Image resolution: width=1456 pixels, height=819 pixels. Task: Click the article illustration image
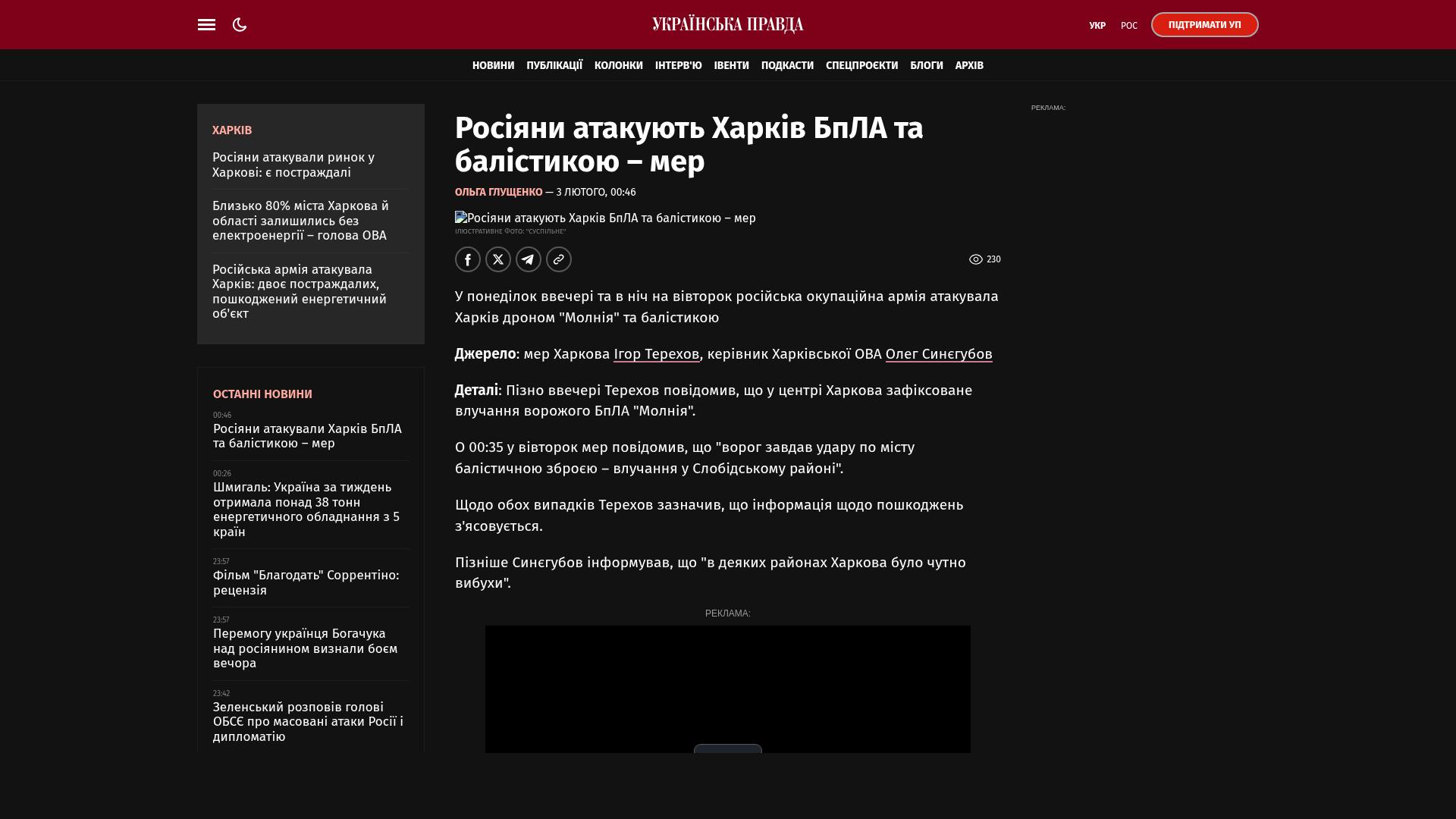tap(605, 218)
